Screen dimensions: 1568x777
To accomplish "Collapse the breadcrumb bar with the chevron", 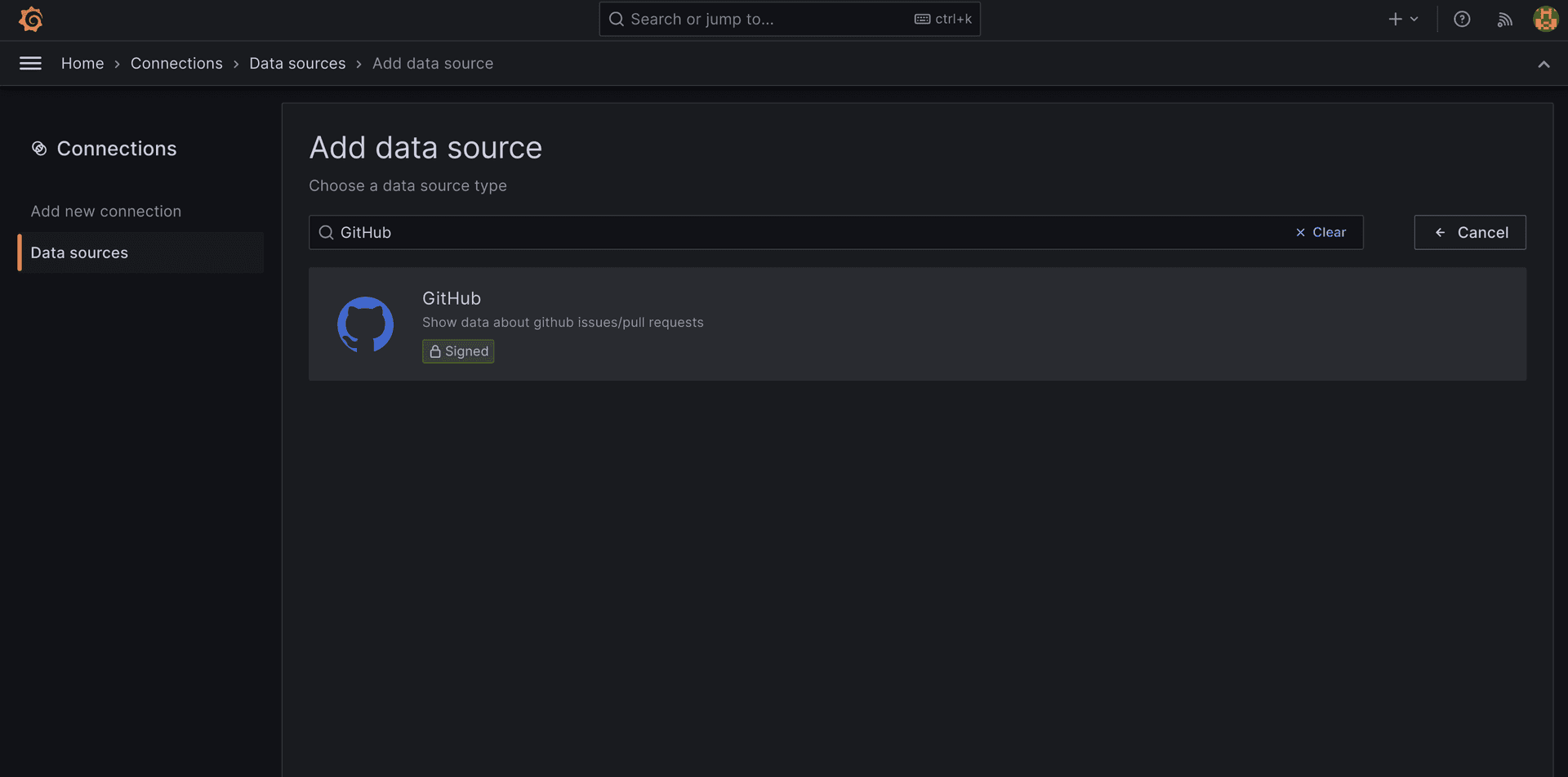I will click(1543, 64).
